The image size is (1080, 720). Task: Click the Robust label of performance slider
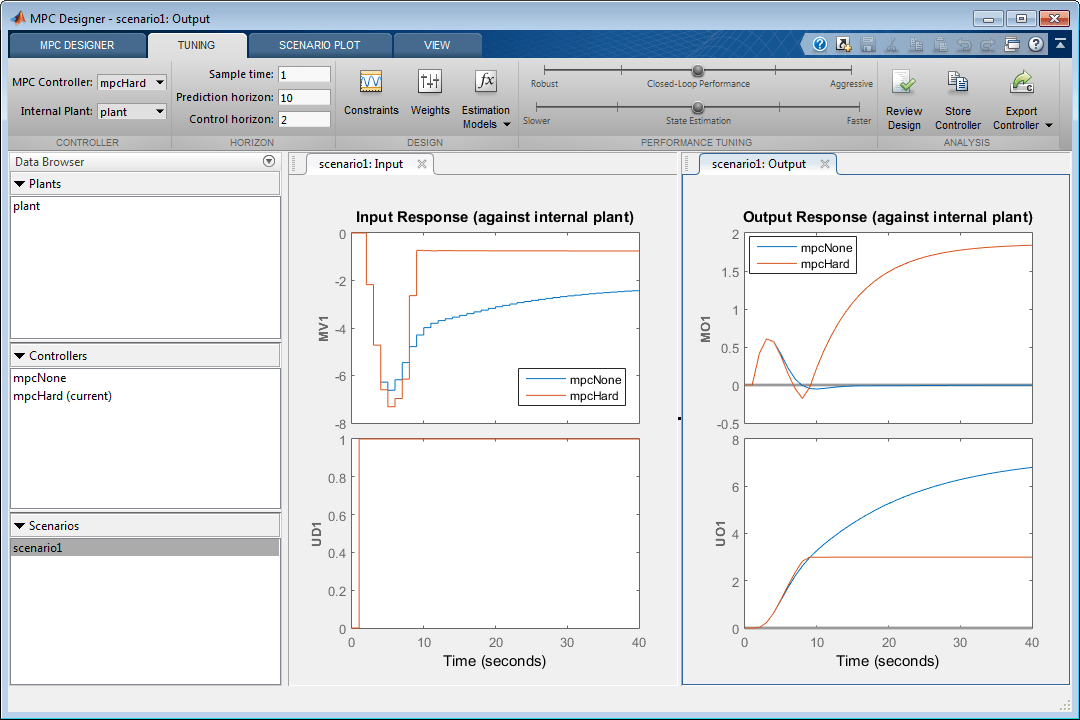(544, 83)
